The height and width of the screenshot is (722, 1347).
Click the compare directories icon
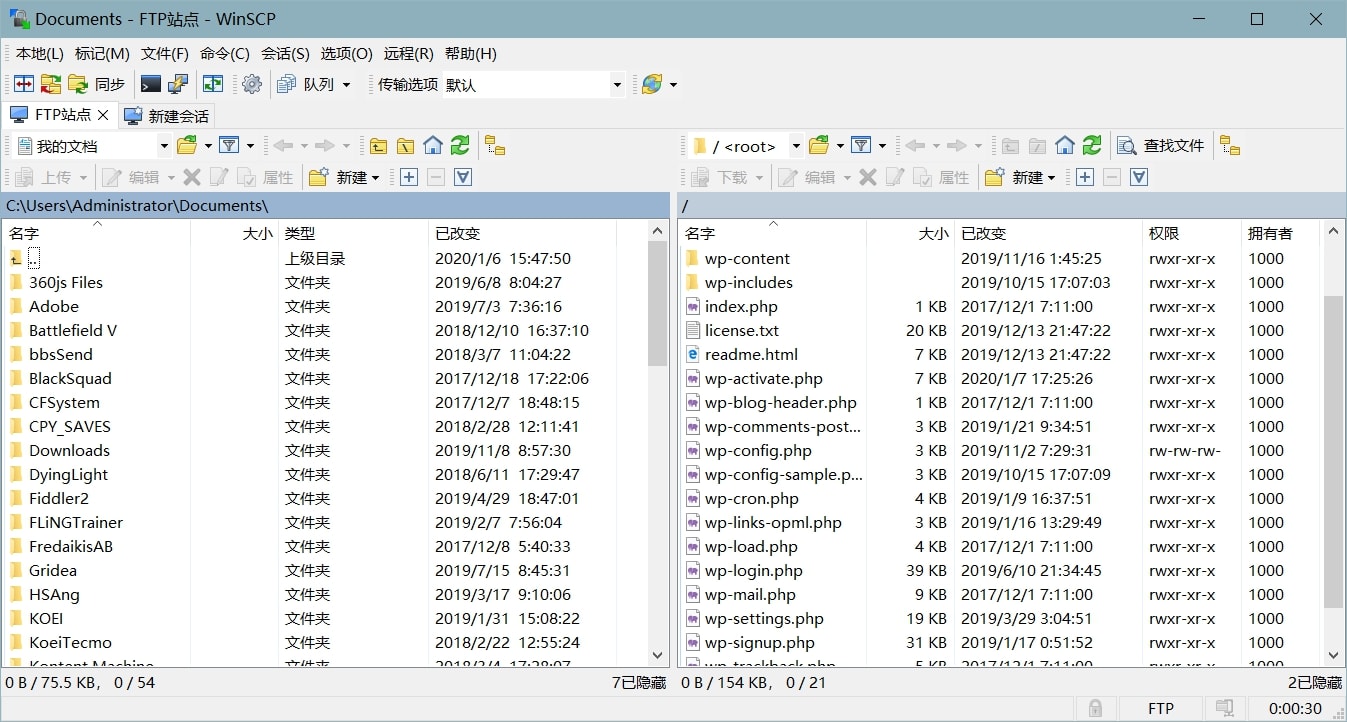tap(24, 85)
